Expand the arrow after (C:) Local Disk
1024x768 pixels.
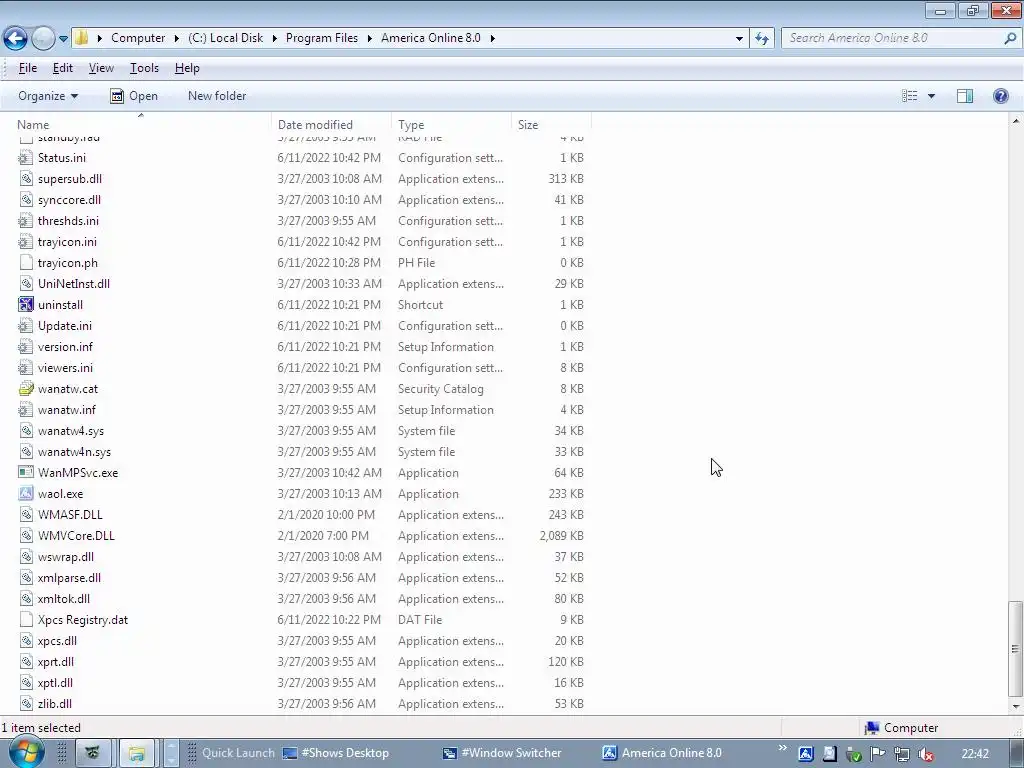pos(274,38)
